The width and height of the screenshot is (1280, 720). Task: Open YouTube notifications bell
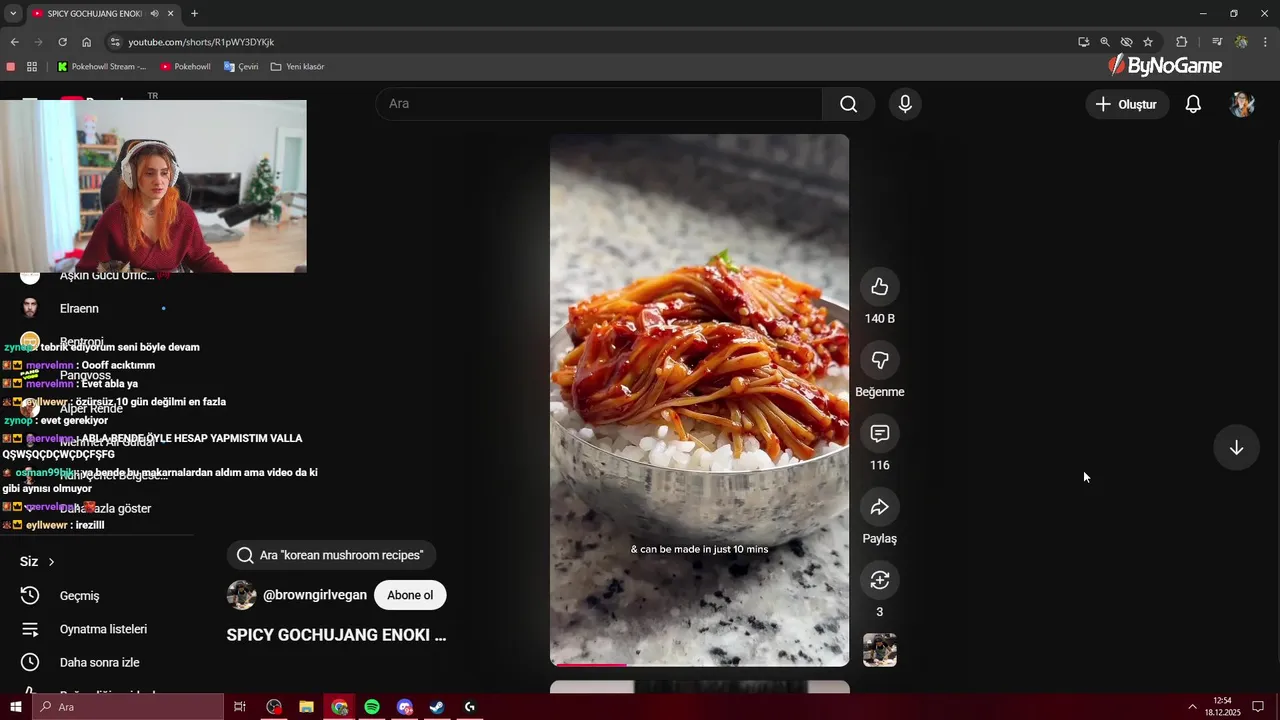pos(1193,104)
